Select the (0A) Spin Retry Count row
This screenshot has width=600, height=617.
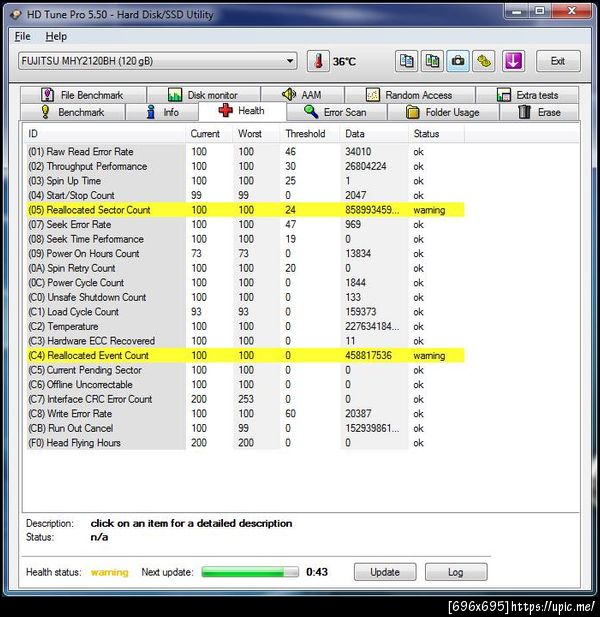coord(246,268)
